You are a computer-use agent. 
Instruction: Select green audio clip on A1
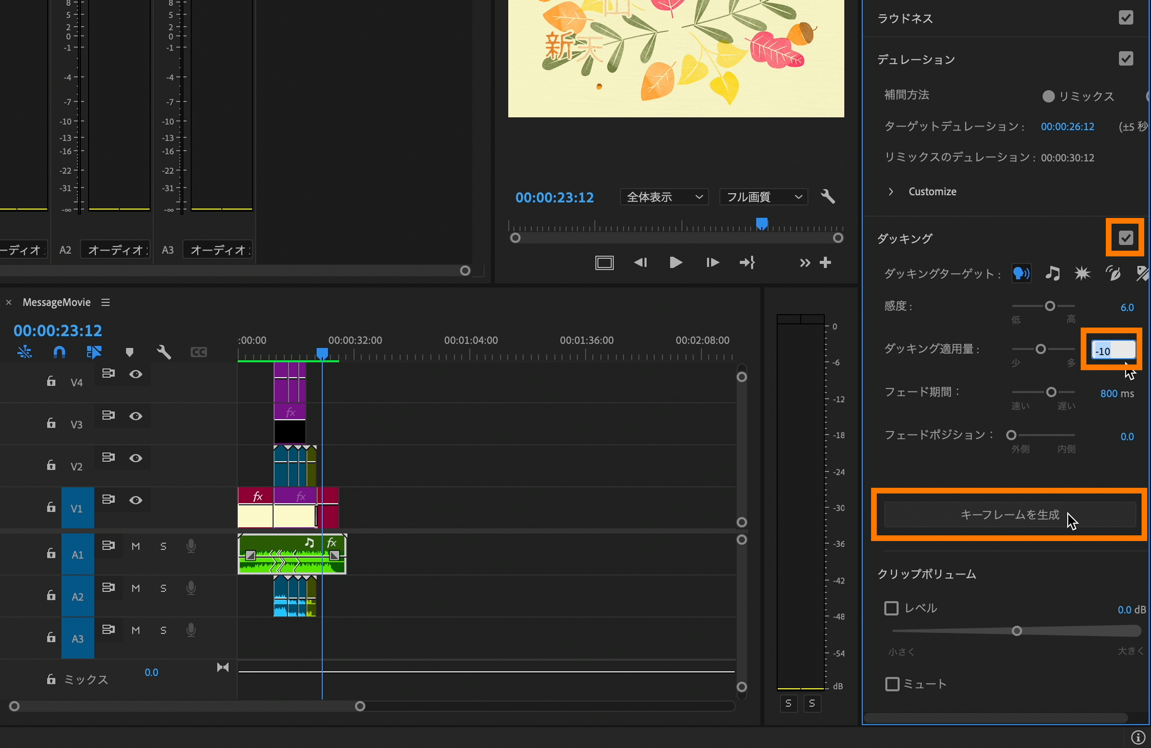coord(292,554)
